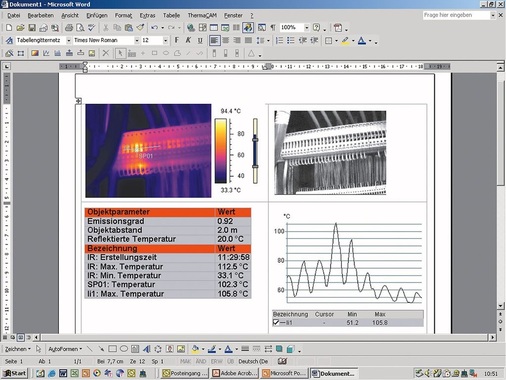The height and width of the screenshot is (380, 506).
Task: Open the Datei menu
Action: tap(14, 15)
